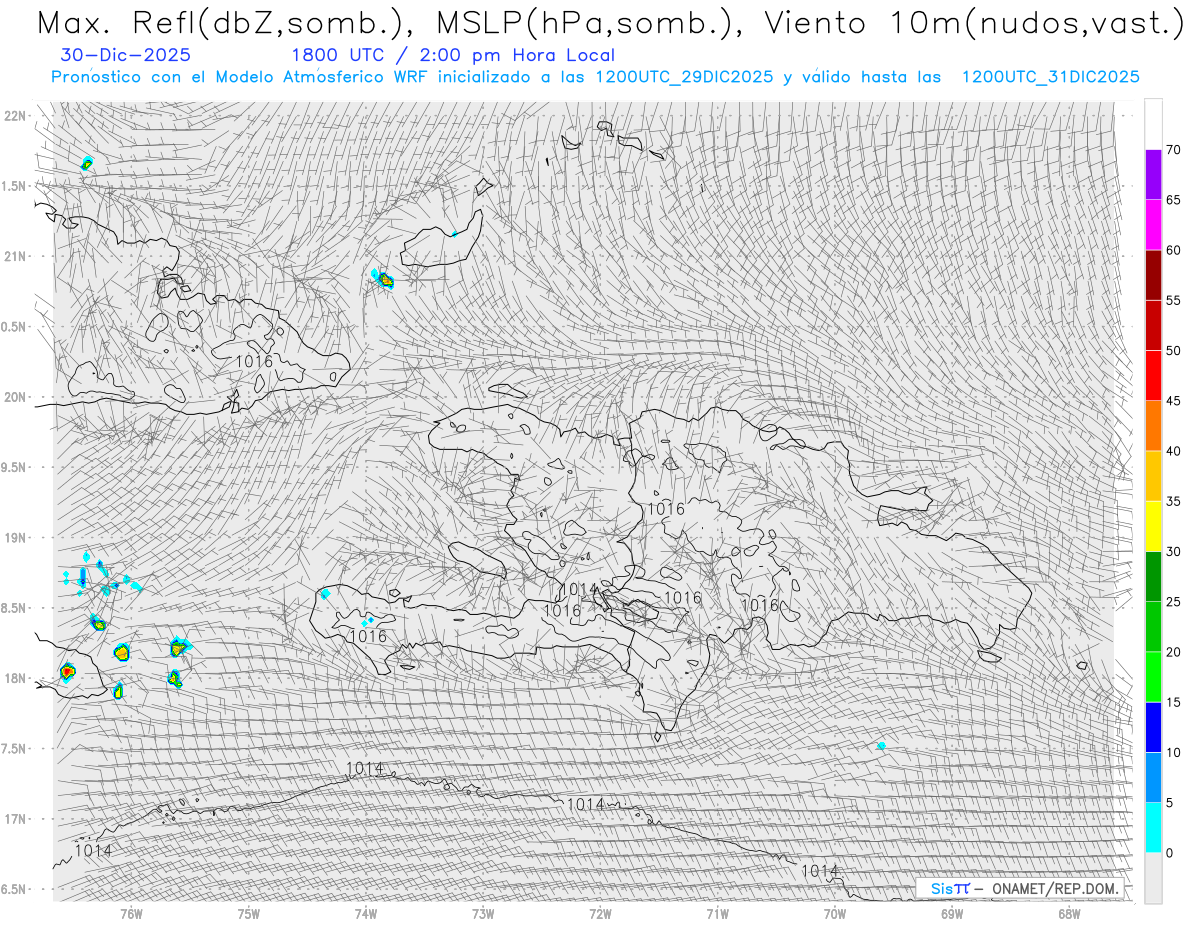Click the small cyan echo south of Hispaniola near 7.5N
The height and width of the screenshot is (927, 1200).
pos(881,745)
